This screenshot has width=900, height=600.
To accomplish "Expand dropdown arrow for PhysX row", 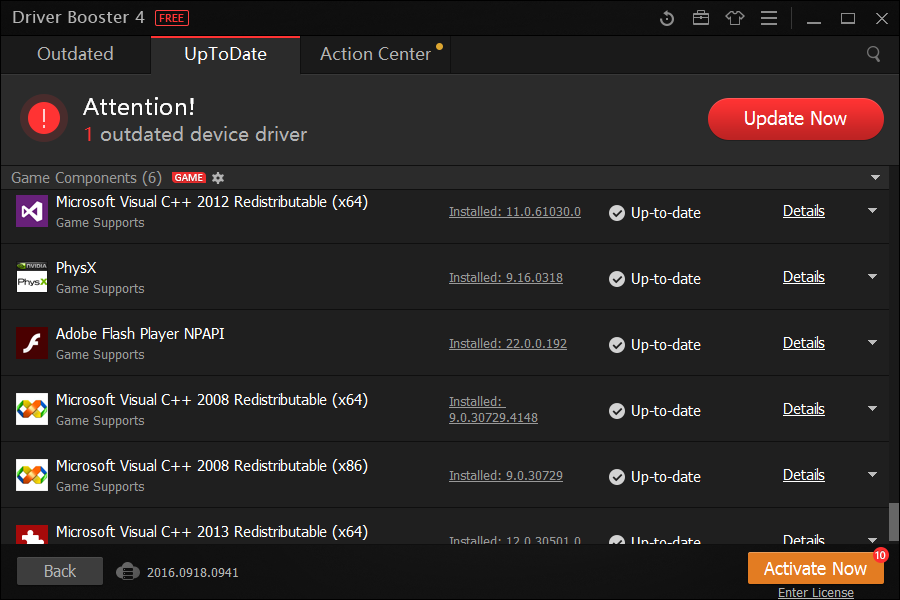I will click(872, 277).
